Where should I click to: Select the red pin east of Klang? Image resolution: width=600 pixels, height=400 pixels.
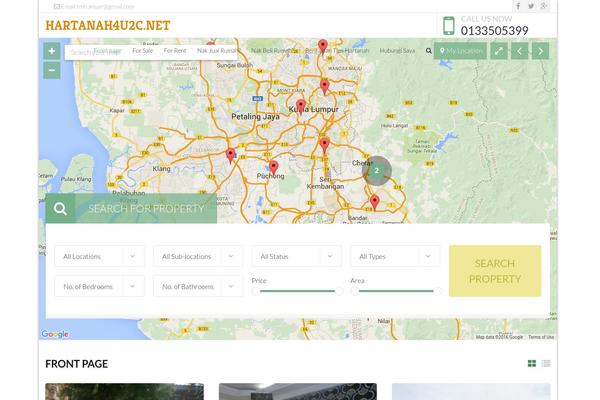pyautogui.click(x=230, y=155)
